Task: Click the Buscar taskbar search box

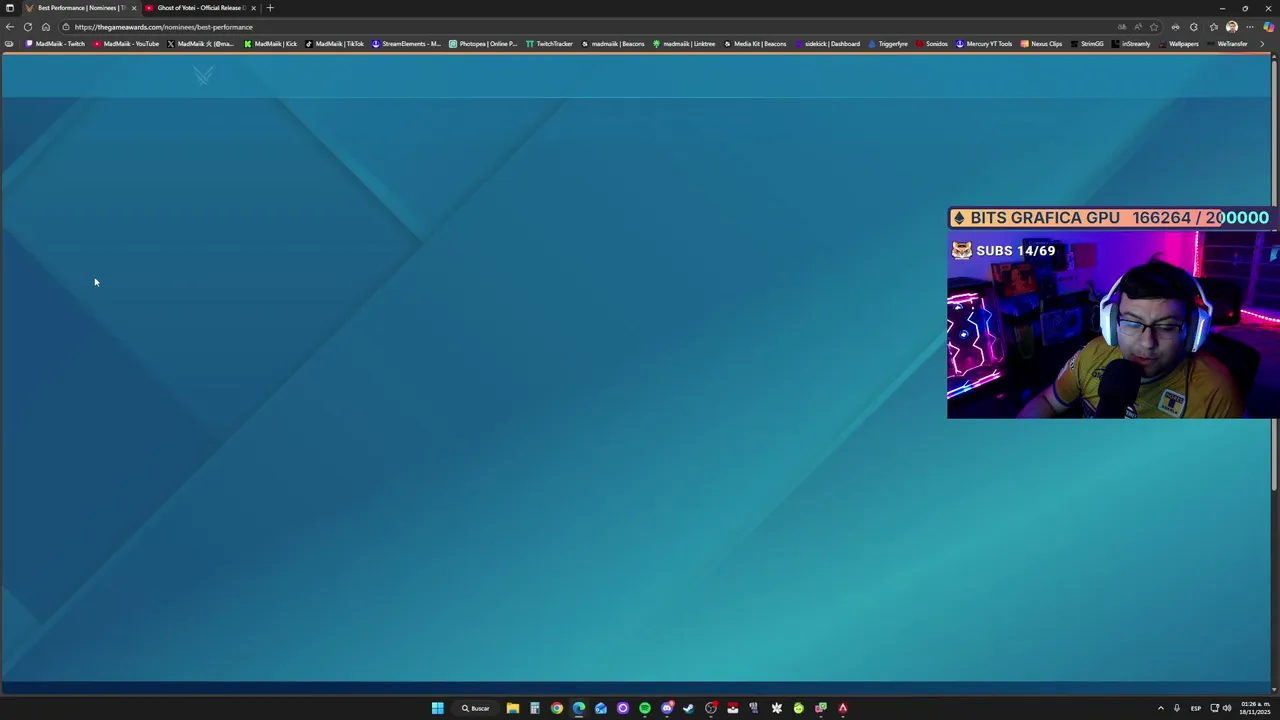Action: (475, 708)
